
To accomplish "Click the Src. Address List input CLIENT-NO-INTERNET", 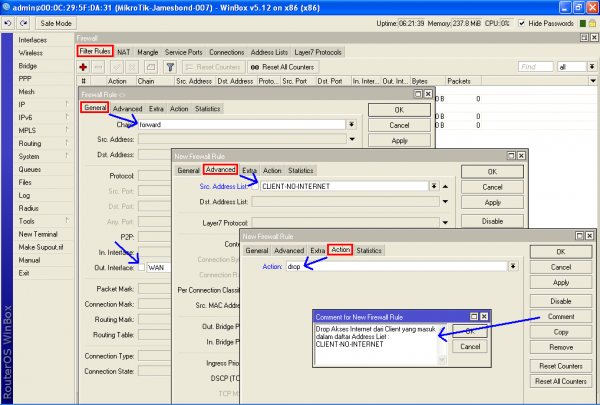I will tap(344, 186).
